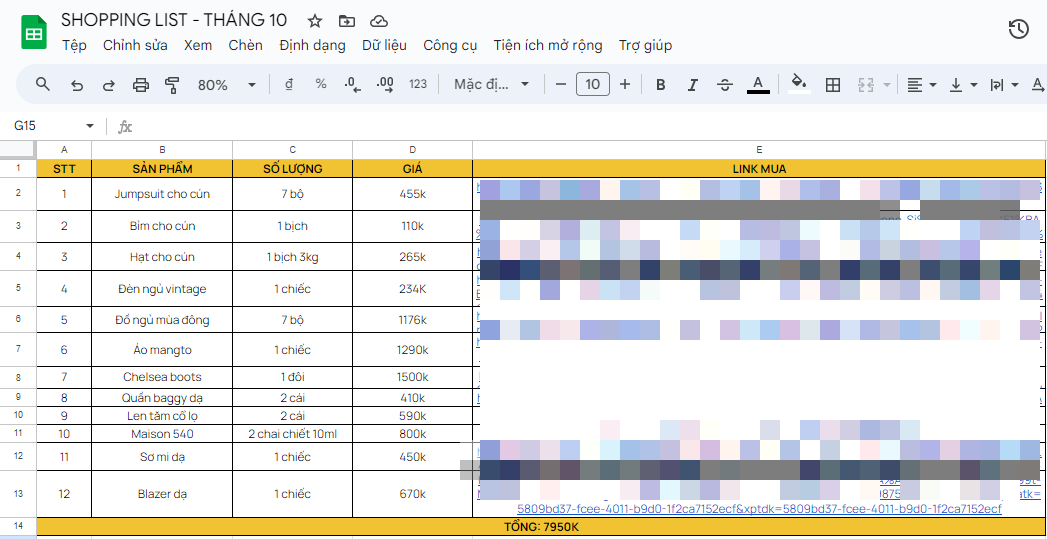The width and height of the screenshot is (1047, 539).
Task: Click the search menus magnifier icon
Action: tap(43, 84)
